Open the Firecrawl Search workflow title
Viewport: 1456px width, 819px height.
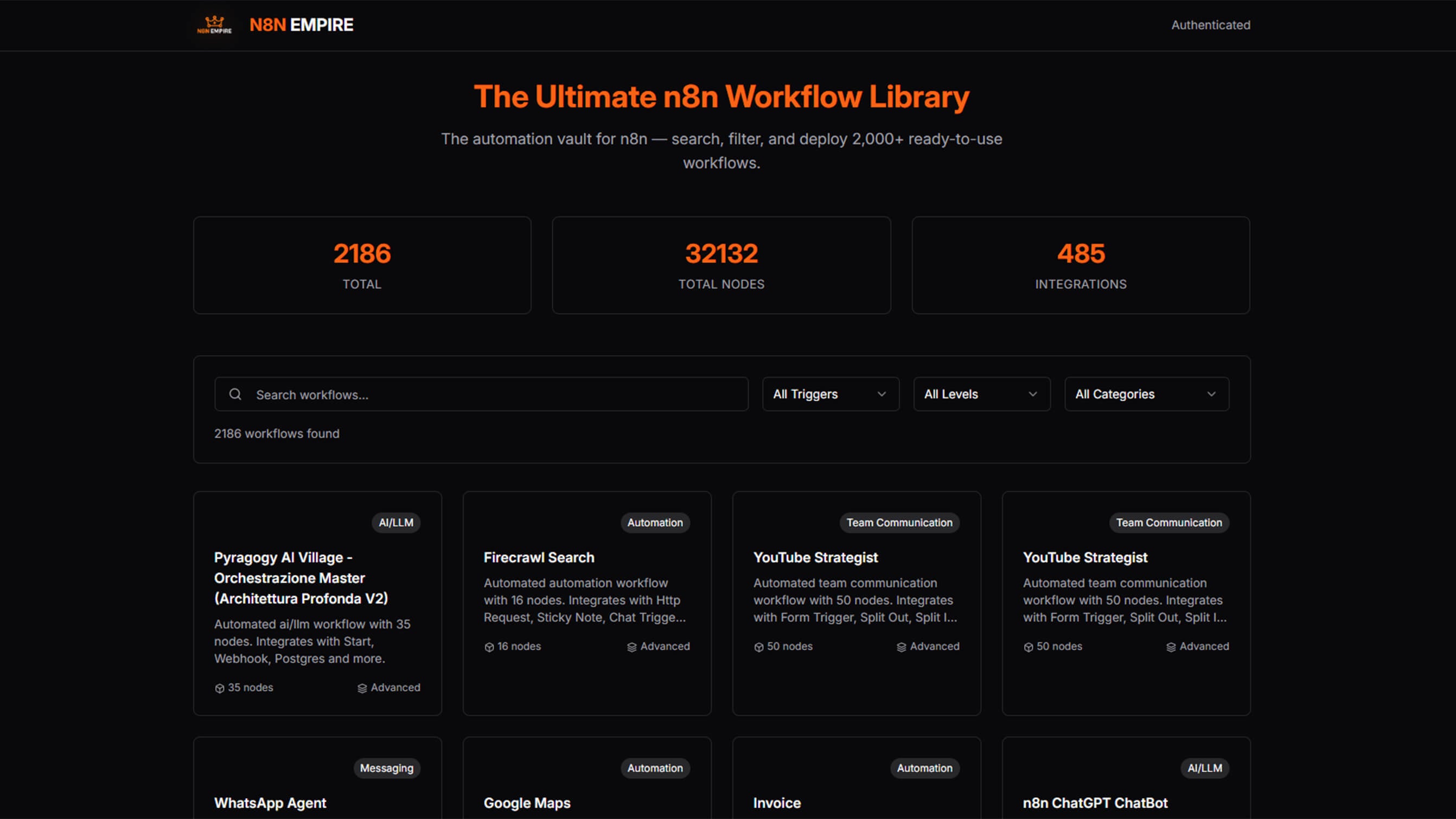point(539,558)
